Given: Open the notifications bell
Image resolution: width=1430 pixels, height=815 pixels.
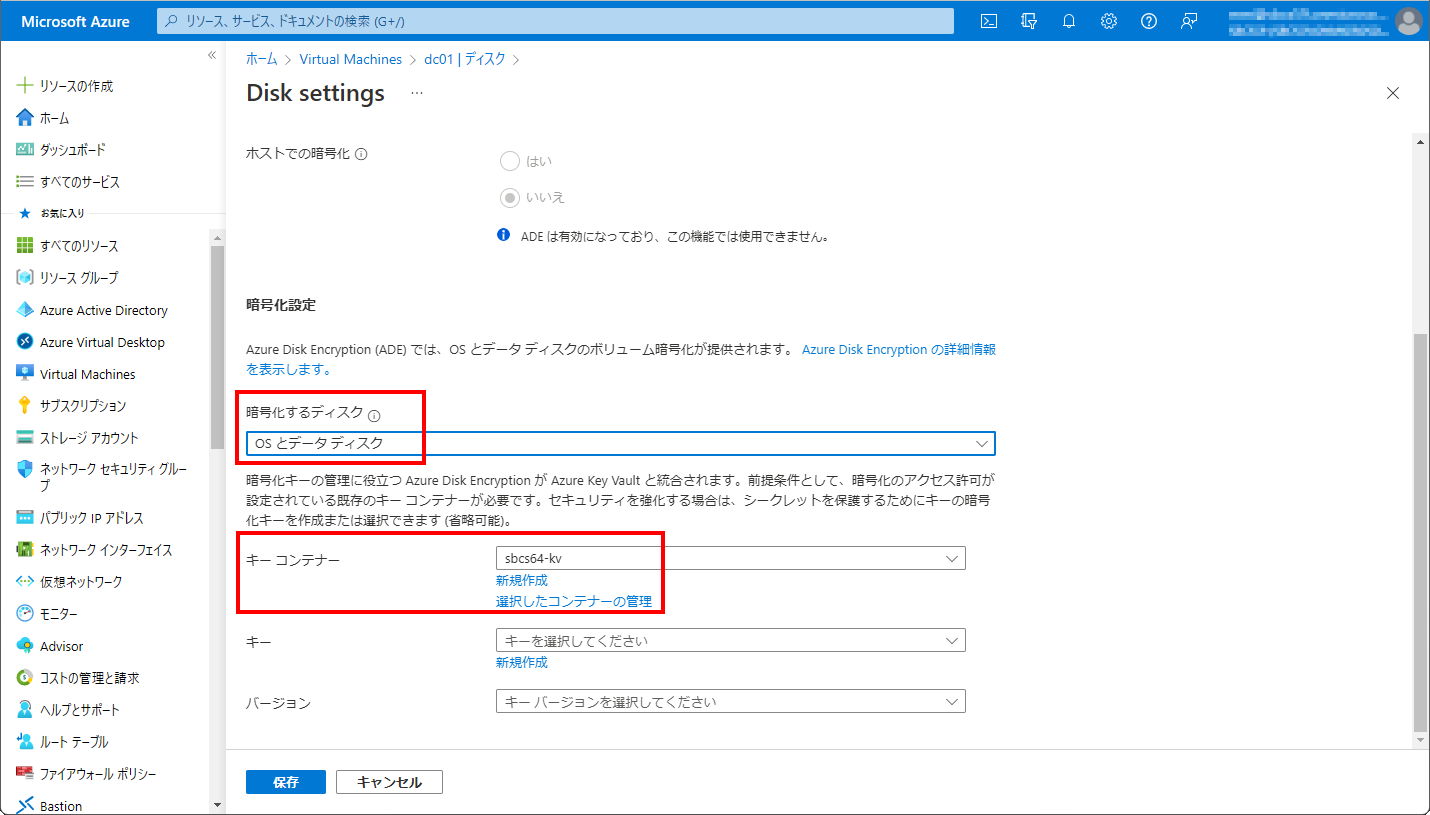Looking at the screenshot, I should tap(1068, 21).
